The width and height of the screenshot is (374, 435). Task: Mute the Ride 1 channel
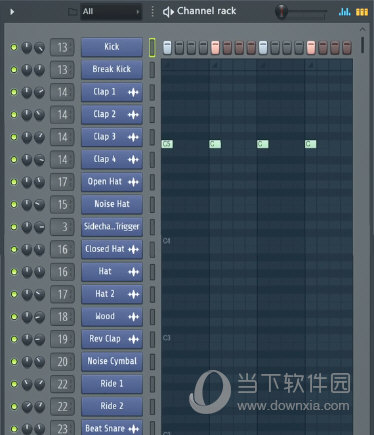pos(14,384)
